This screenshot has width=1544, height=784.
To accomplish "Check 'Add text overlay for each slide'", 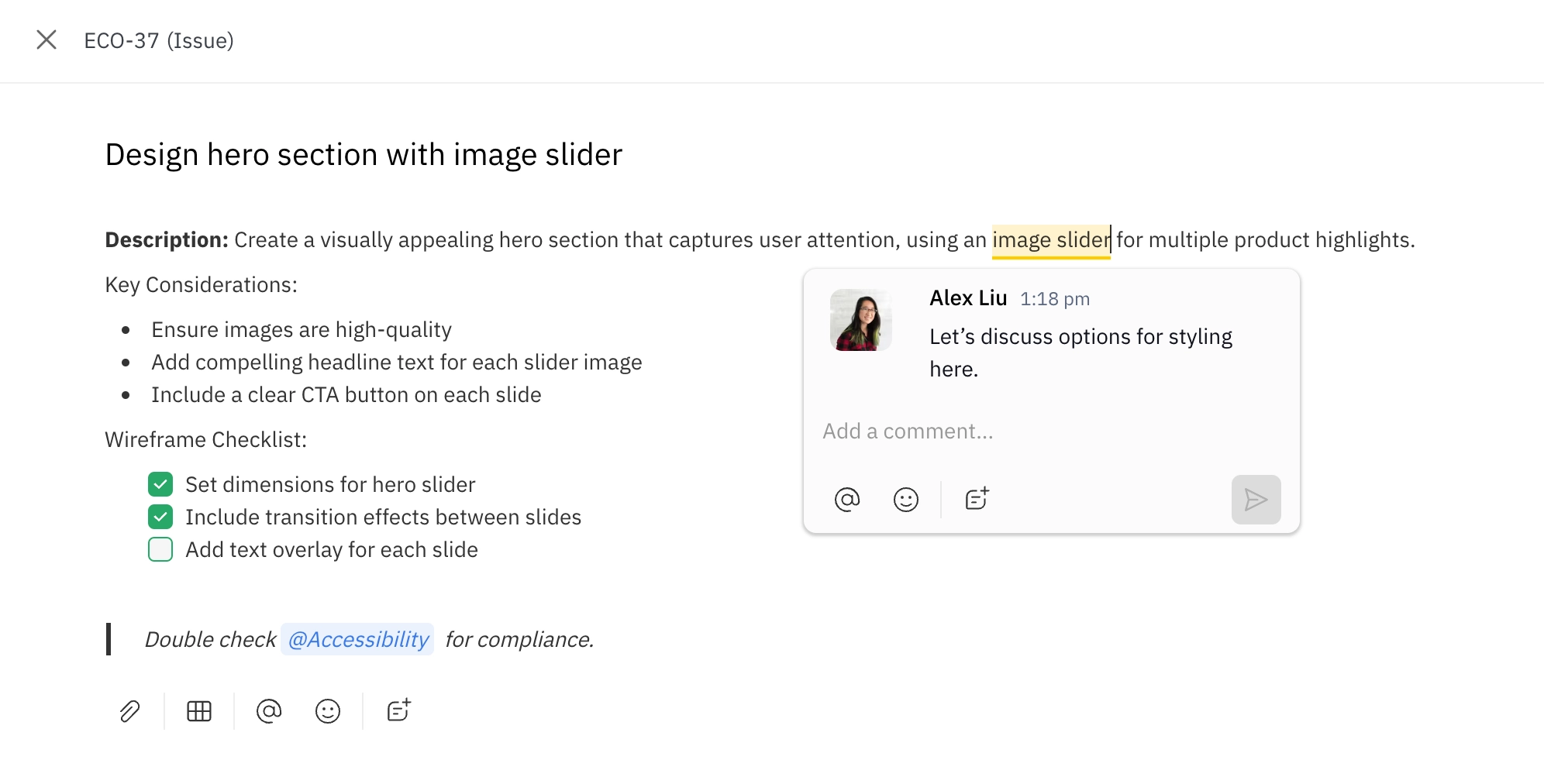I will point(160,549).
